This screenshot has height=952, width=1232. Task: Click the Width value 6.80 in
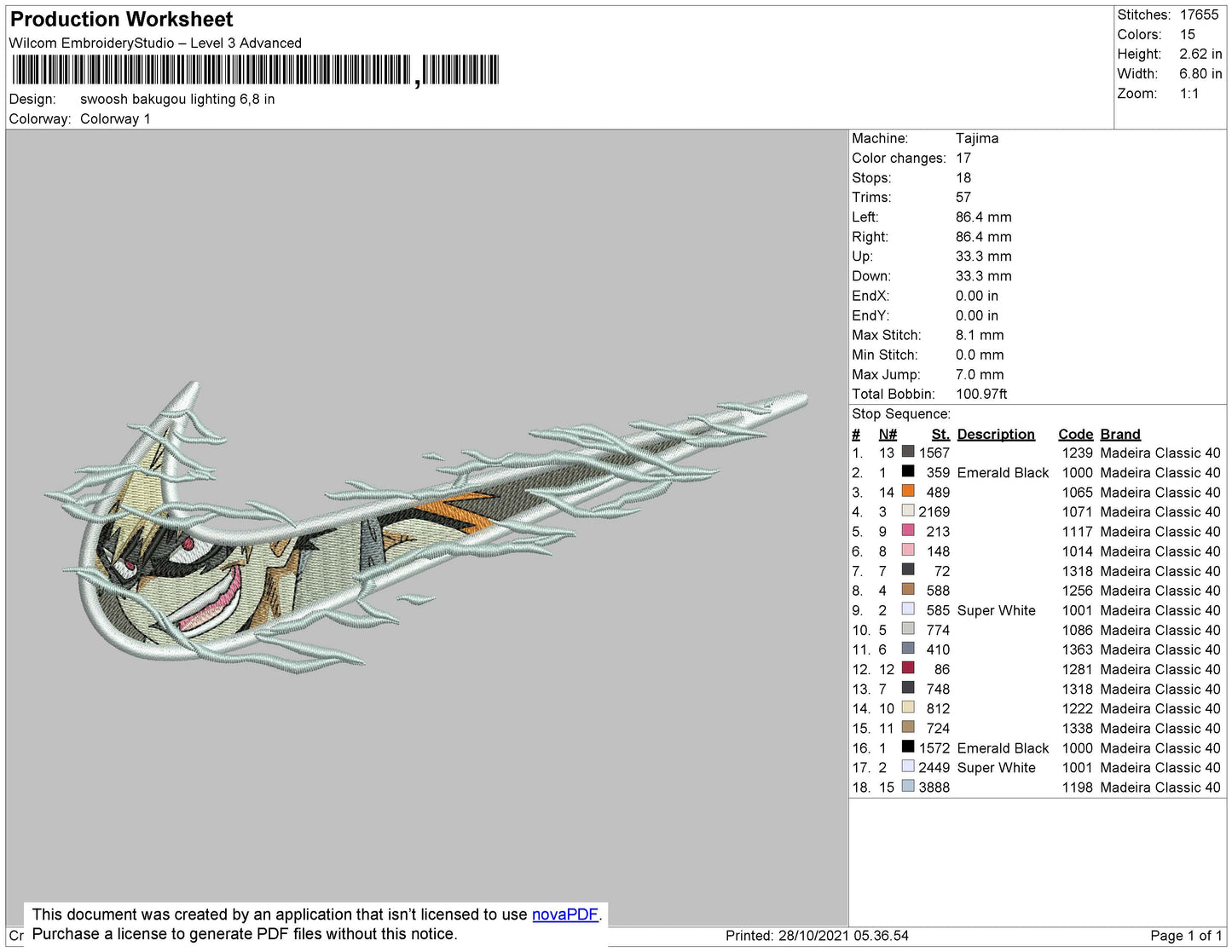[x=1200, y=74]
